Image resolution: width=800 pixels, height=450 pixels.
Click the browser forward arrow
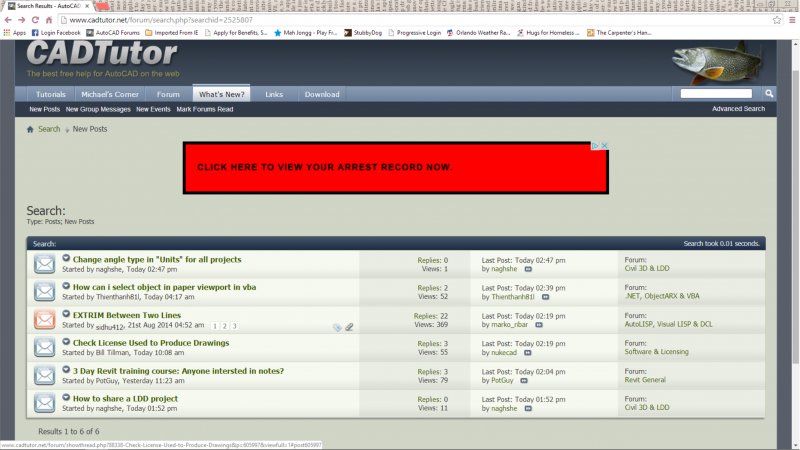pyautogui.click(x=21, y=20)
